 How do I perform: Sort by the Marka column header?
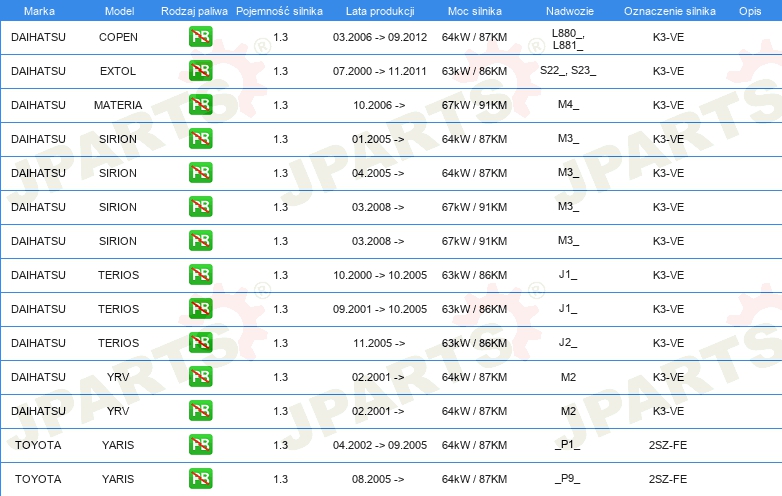tap(39, 11)
